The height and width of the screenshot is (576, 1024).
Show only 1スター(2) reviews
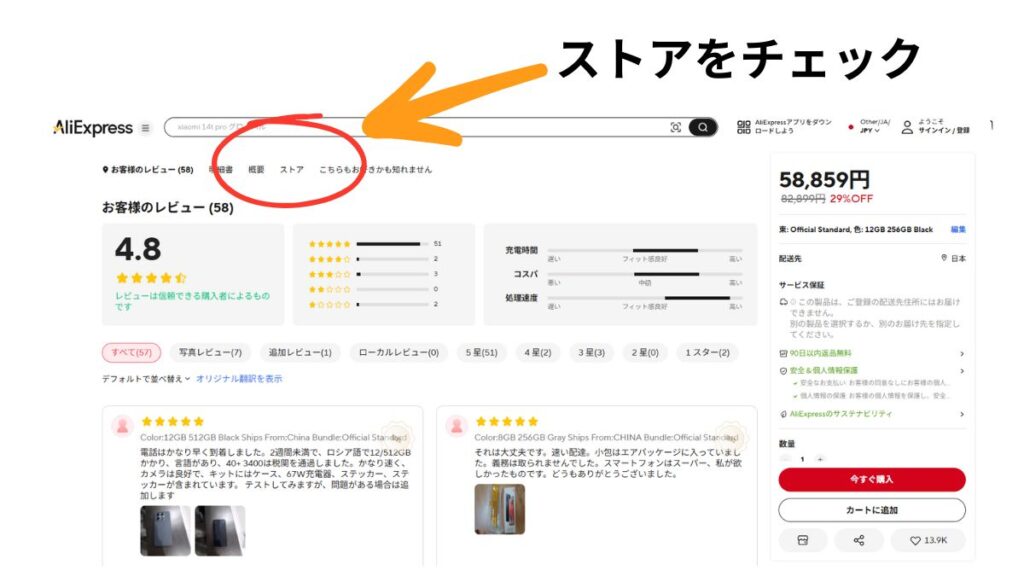[x=707, y=353]
